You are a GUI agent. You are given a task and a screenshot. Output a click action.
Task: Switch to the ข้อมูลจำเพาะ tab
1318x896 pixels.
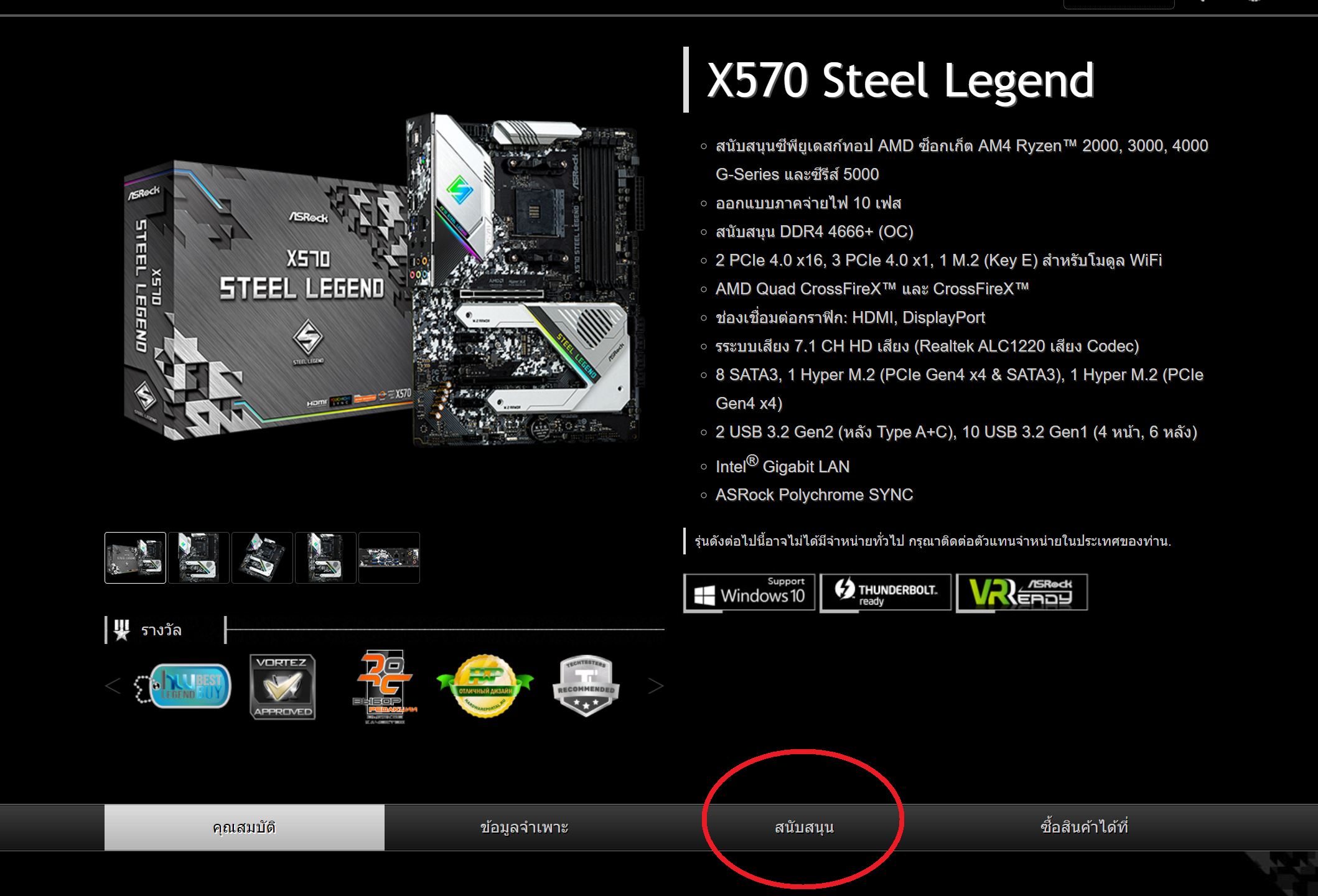coord(524,827)
